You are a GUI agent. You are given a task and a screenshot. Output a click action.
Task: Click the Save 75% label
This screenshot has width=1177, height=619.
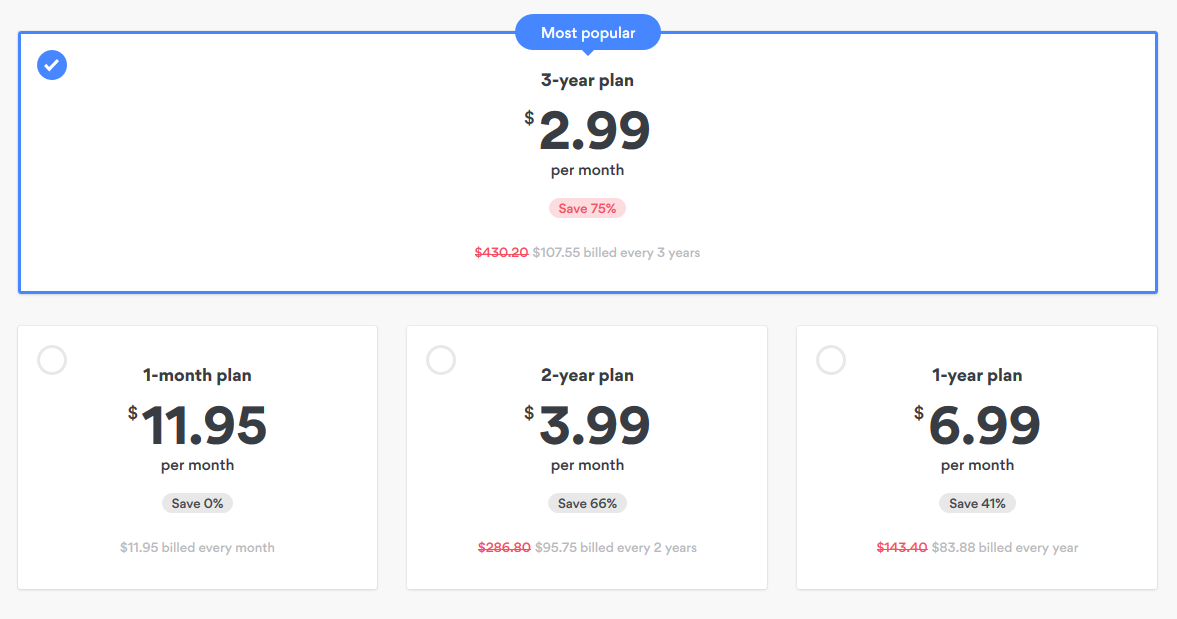pyautogui.click(x=587, y=209)
